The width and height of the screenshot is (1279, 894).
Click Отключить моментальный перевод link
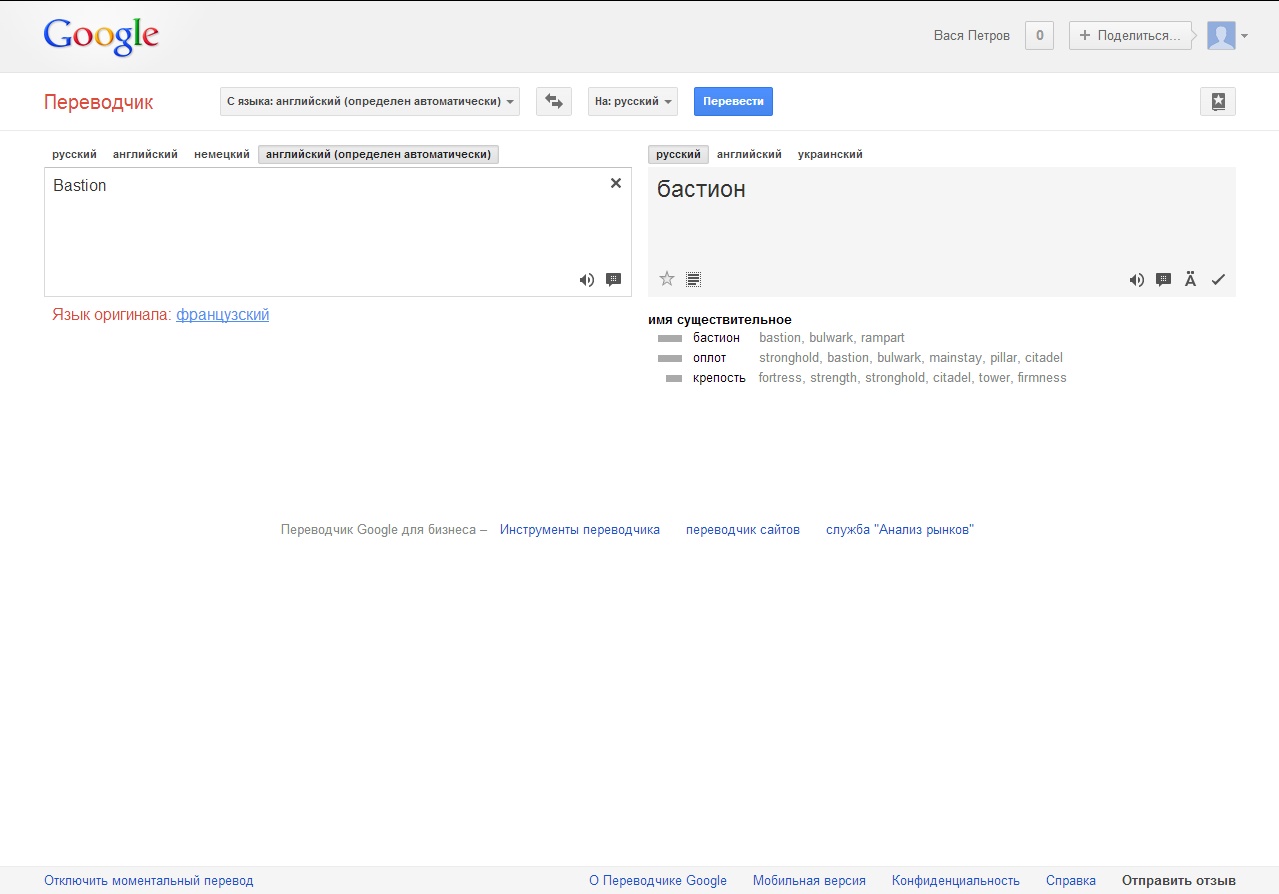[149, 881]
